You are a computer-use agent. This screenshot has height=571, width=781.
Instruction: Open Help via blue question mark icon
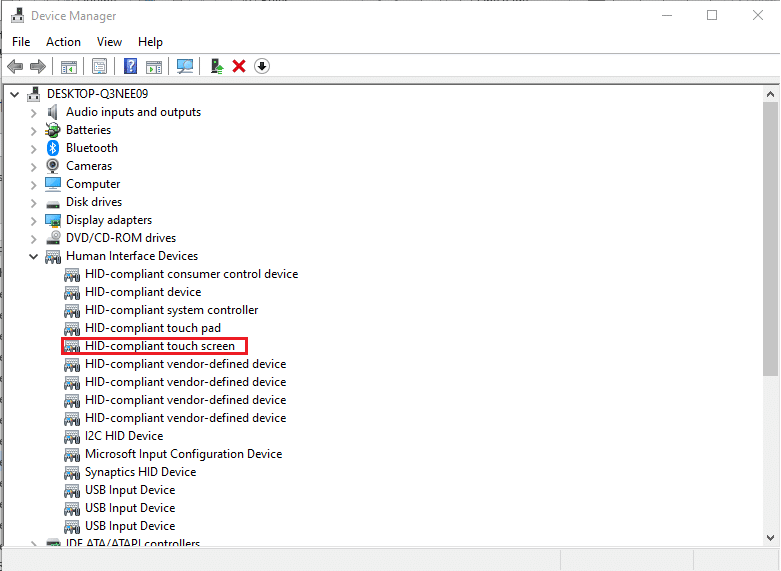(x=130, y=66)
